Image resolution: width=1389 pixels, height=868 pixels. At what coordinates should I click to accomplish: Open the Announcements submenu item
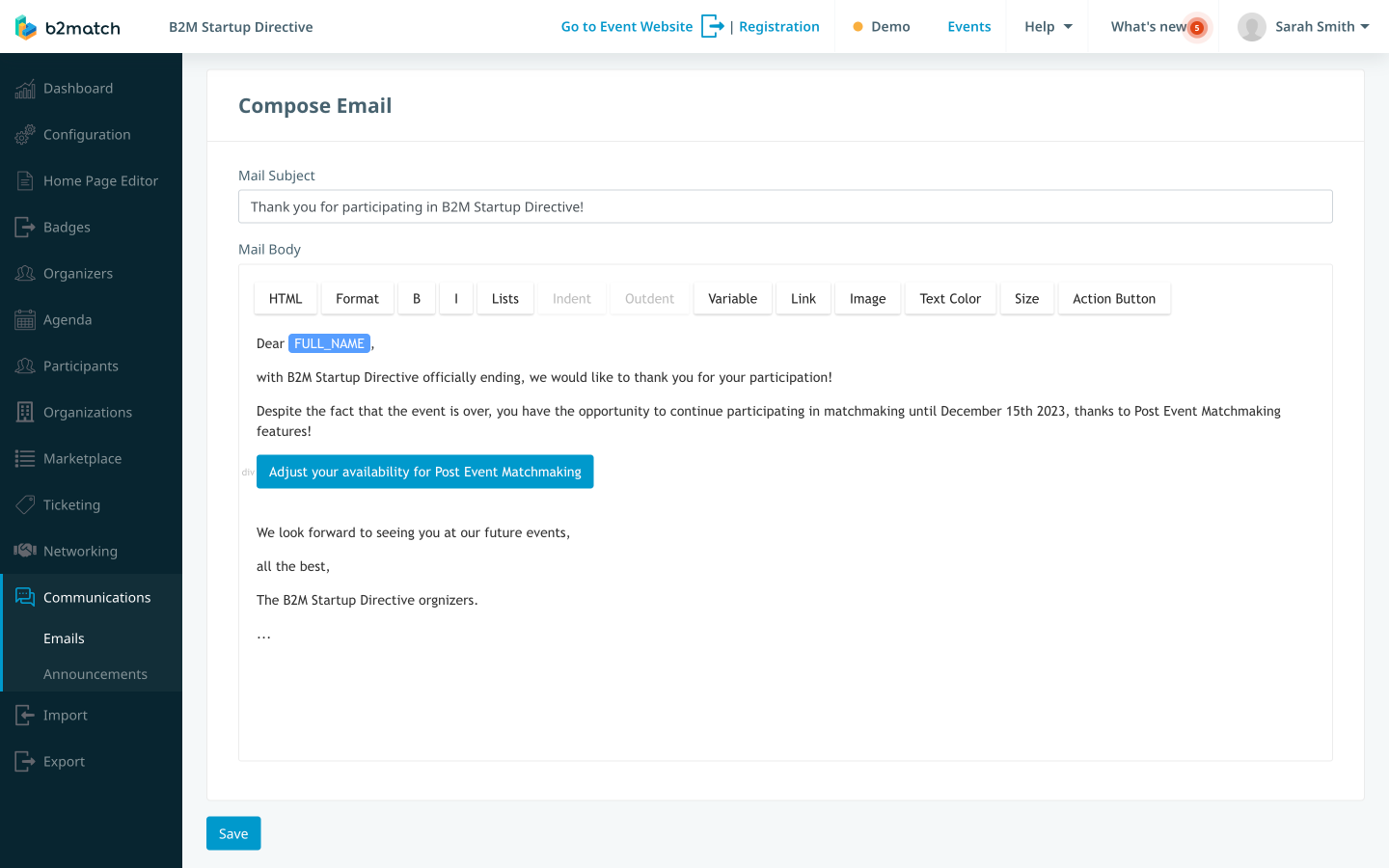coord(95,674)
